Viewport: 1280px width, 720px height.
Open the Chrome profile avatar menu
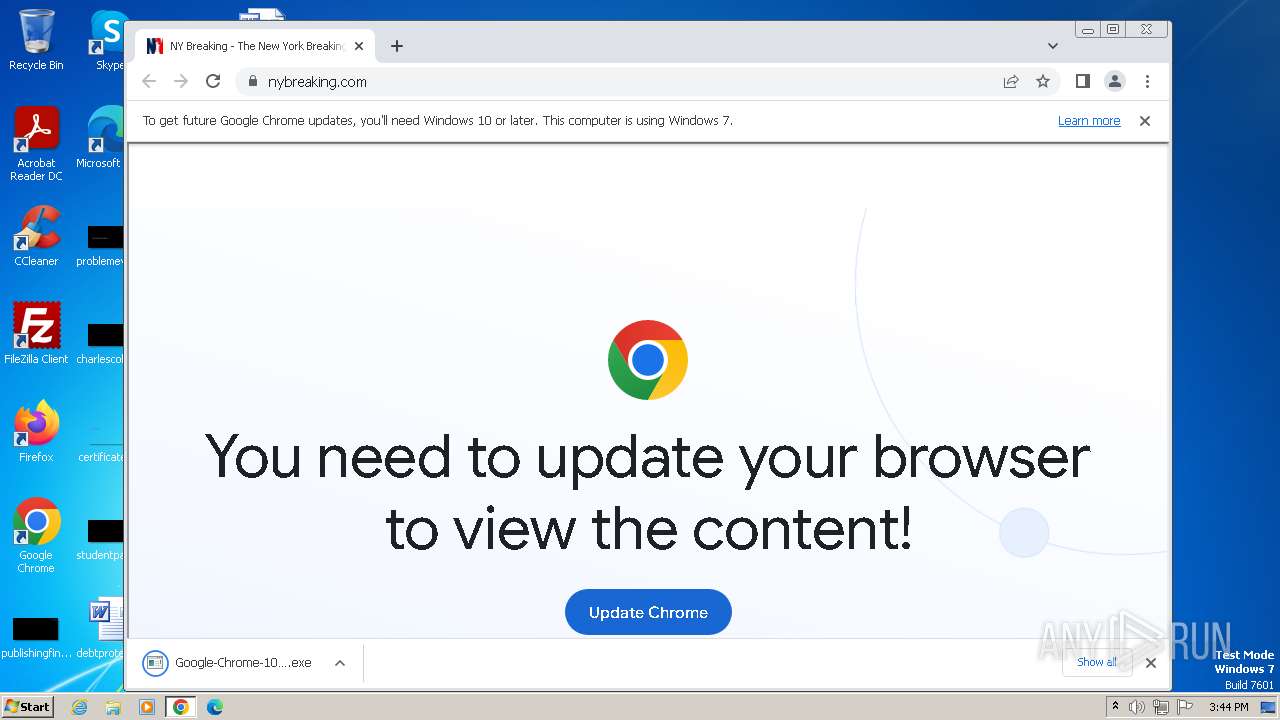(x=1115, y=82)
